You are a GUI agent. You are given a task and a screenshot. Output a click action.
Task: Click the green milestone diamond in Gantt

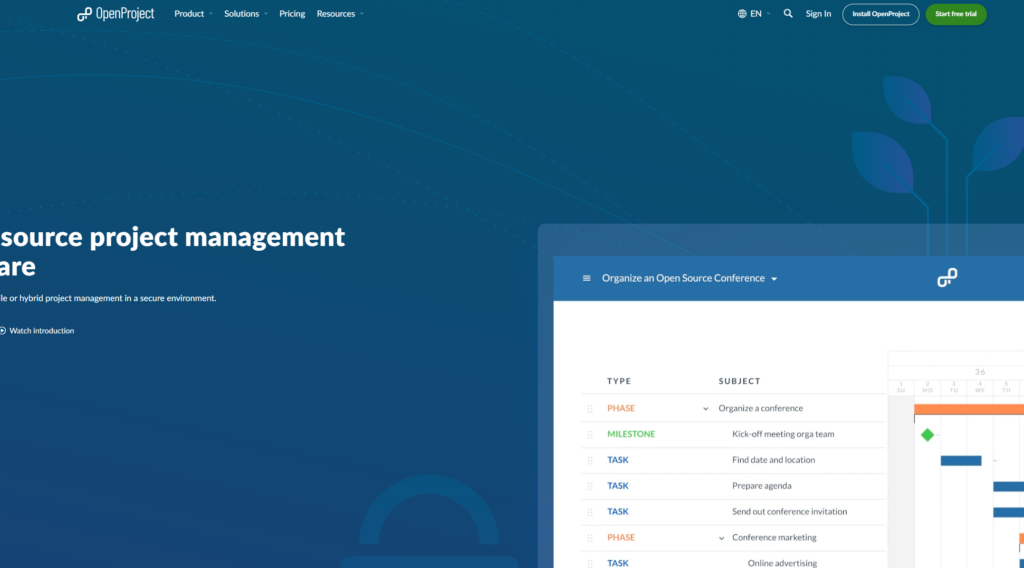927,434
